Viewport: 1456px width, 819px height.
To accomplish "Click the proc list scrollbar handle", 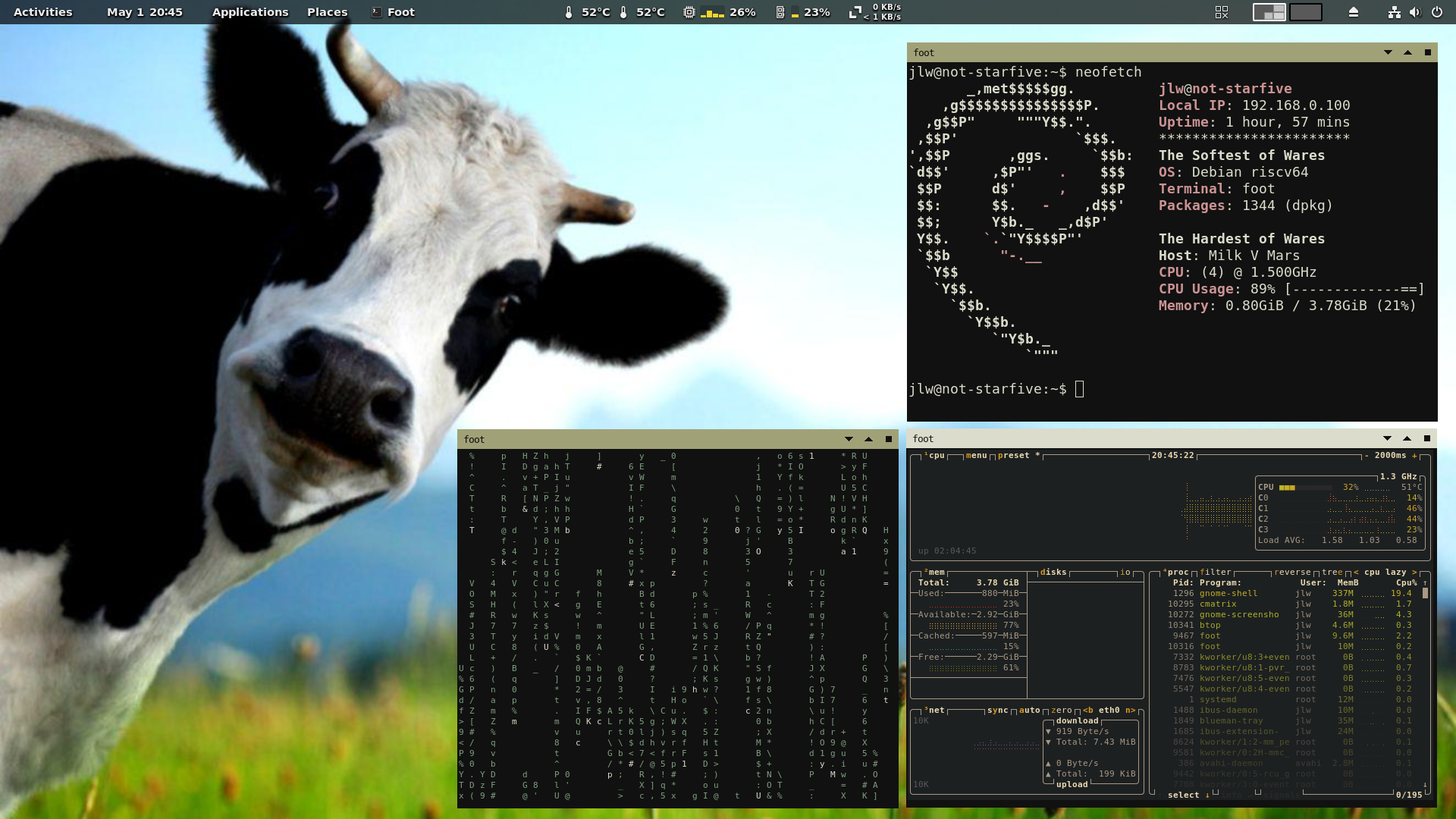I will [x=1425, y=594].
